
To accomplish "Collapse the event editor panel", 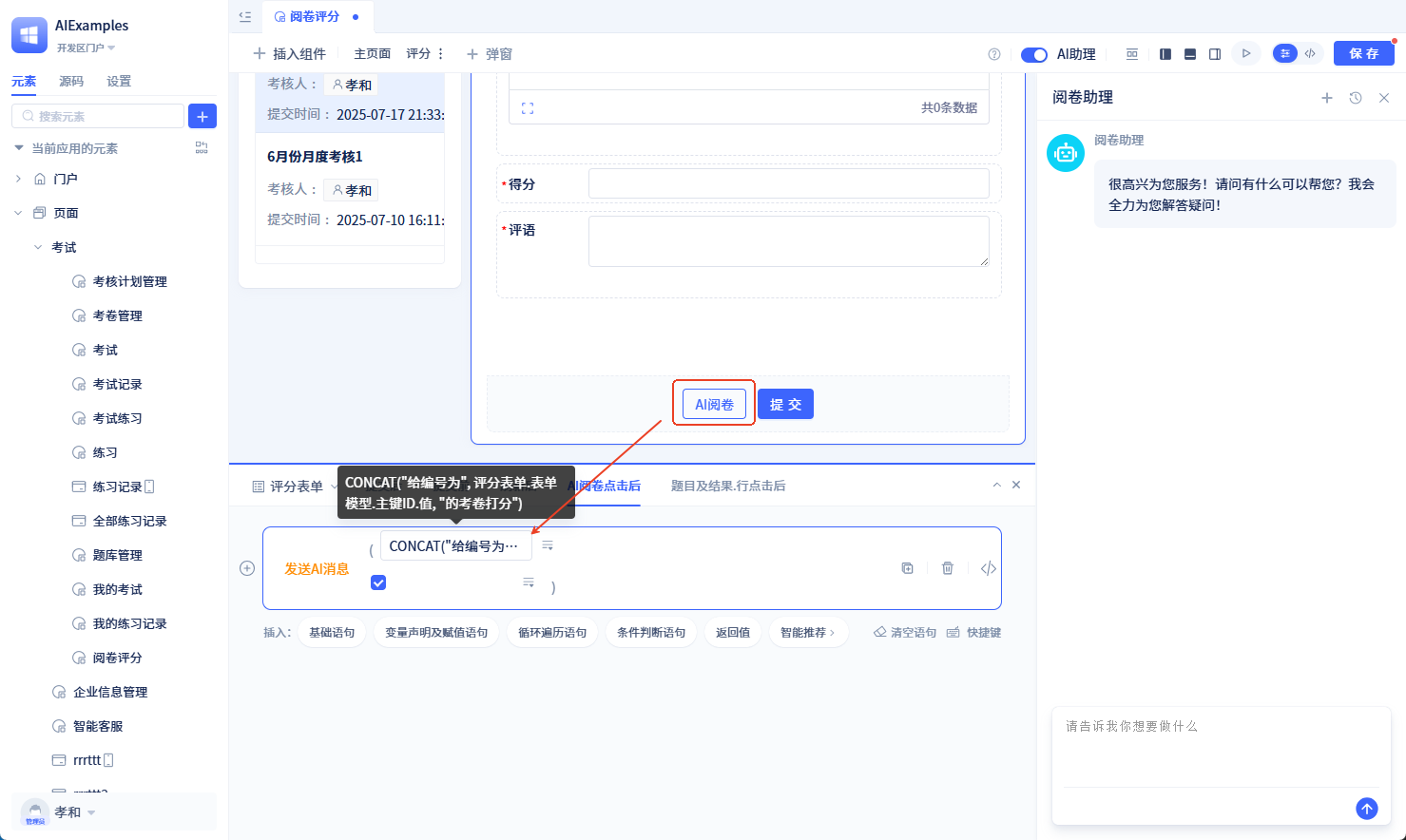I will coord(996,485).
